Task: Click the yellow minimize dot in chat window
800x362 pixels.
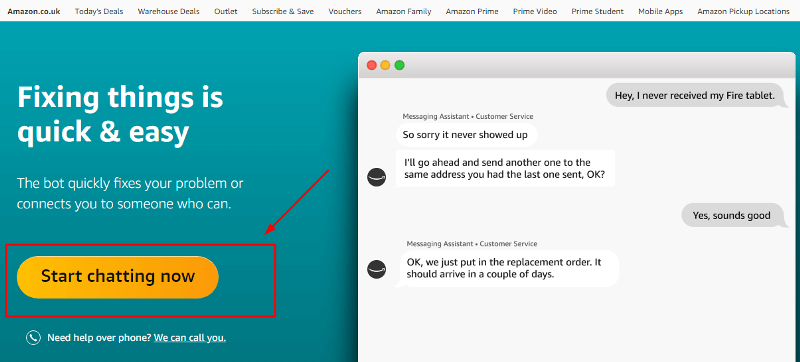Action: coord(386,65)
